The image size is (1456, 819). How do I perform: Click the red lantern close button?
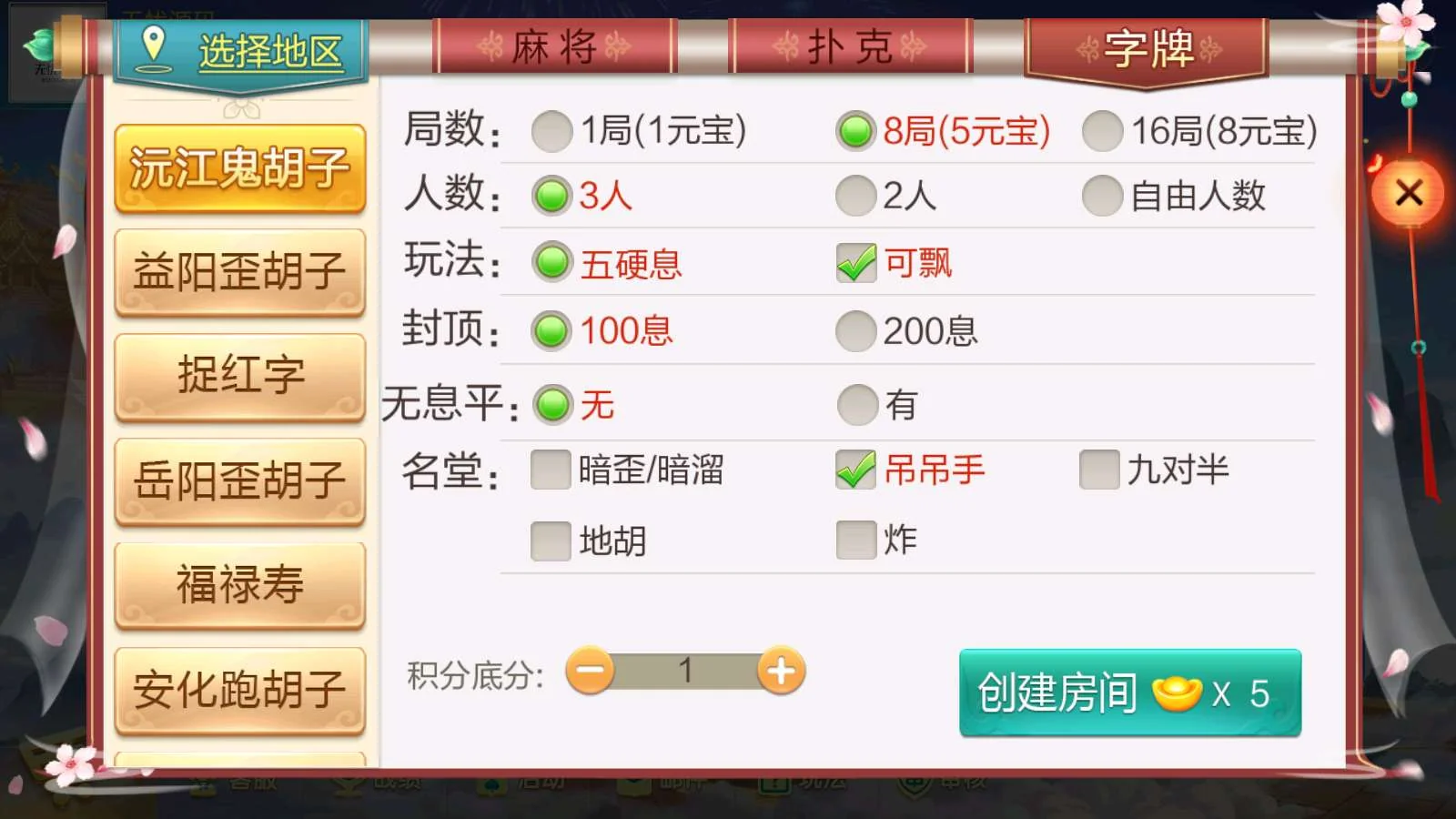(1409, 192)
